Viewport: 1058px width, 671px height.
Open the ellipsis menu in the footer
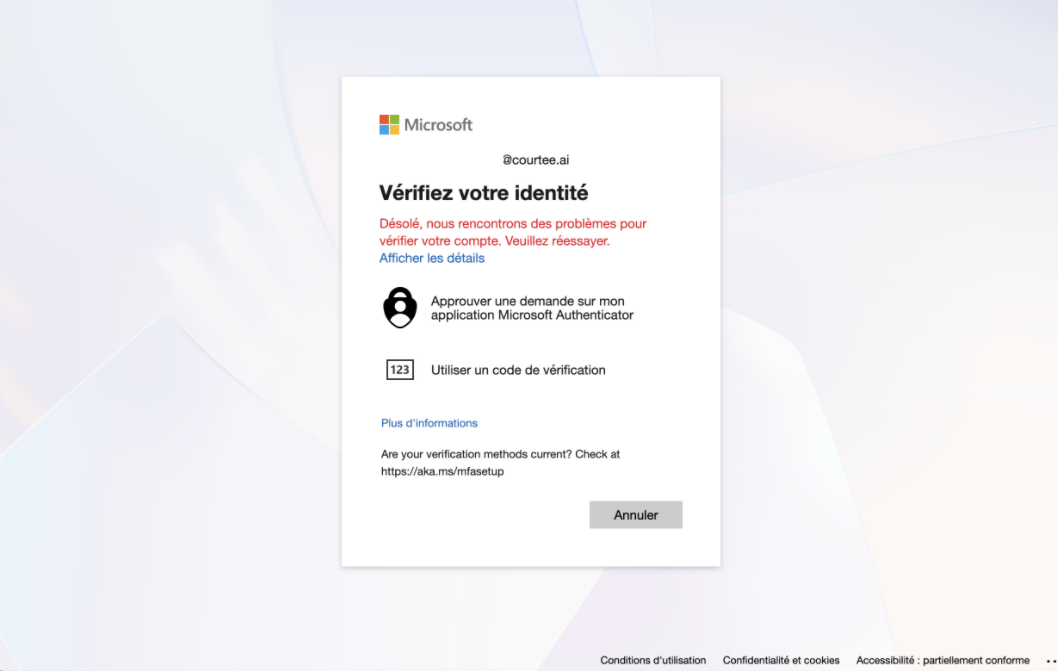(1051, 661)
